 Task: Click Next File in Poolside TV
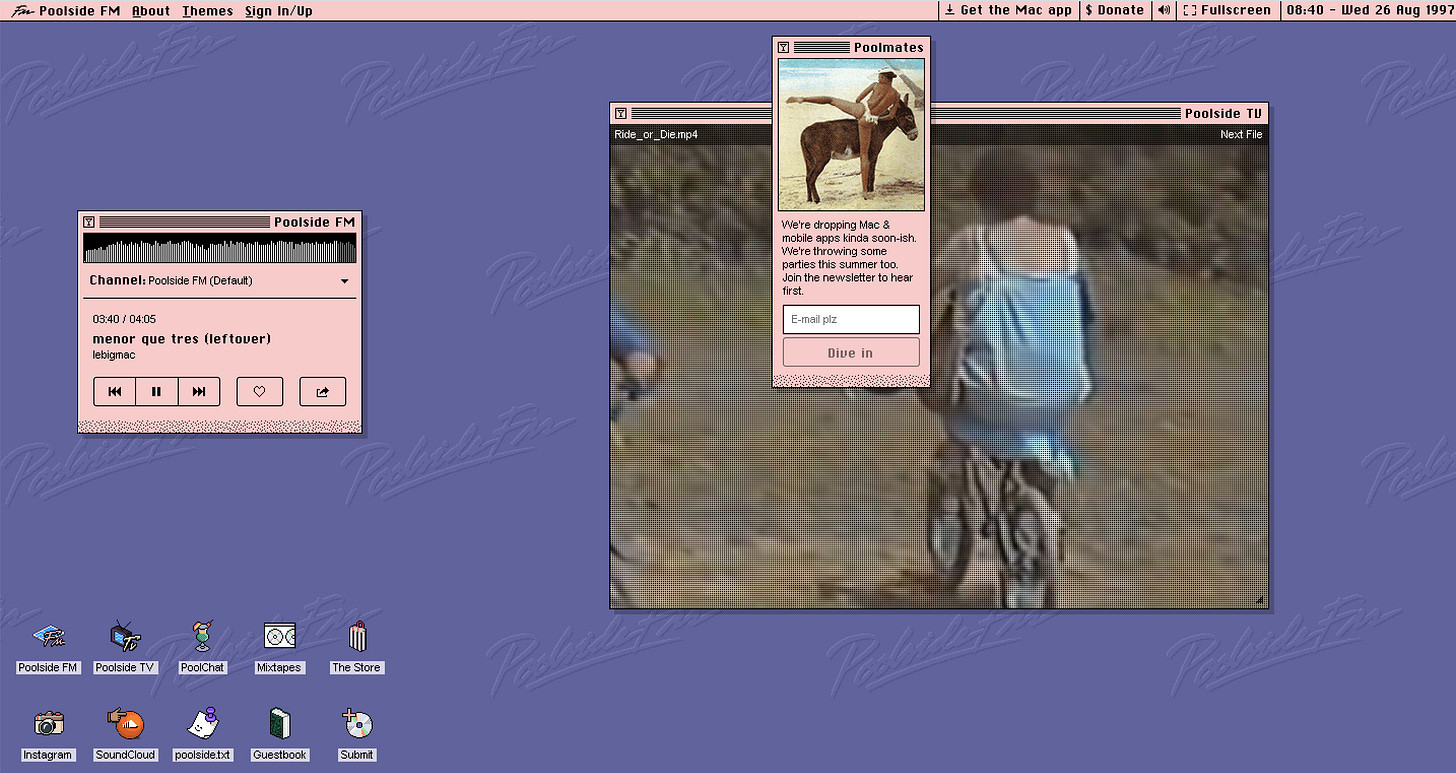click(x=1241, y=134)
